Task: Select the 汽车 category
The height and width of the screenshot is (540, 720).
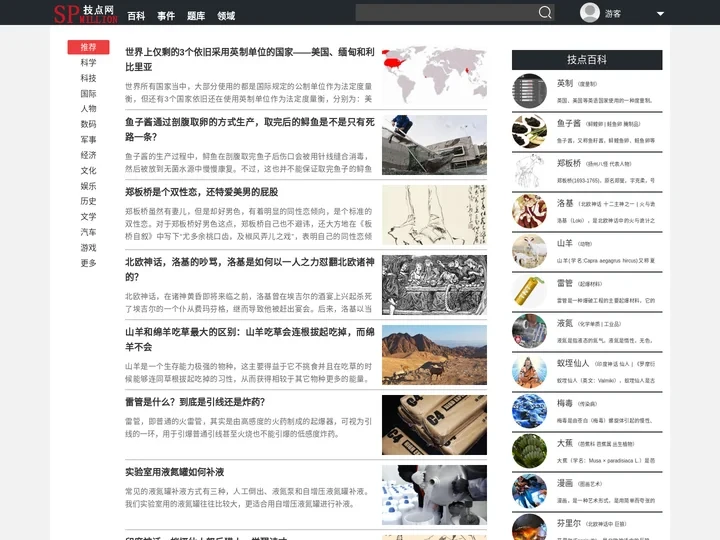Action: [88, 232]
